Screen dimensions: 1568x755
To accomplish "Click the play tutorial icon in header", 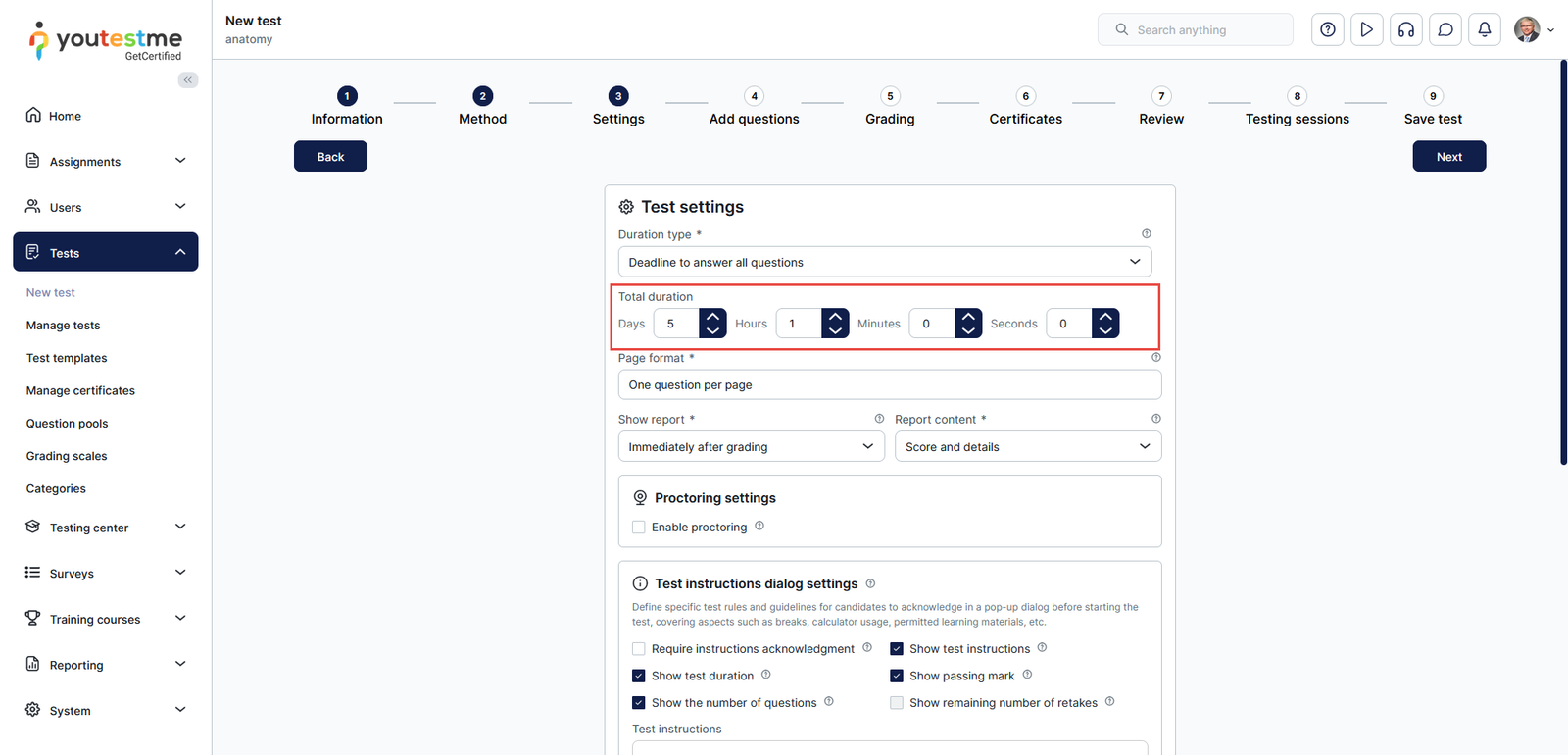I will pyautogui.click(x=1366, y=29).
